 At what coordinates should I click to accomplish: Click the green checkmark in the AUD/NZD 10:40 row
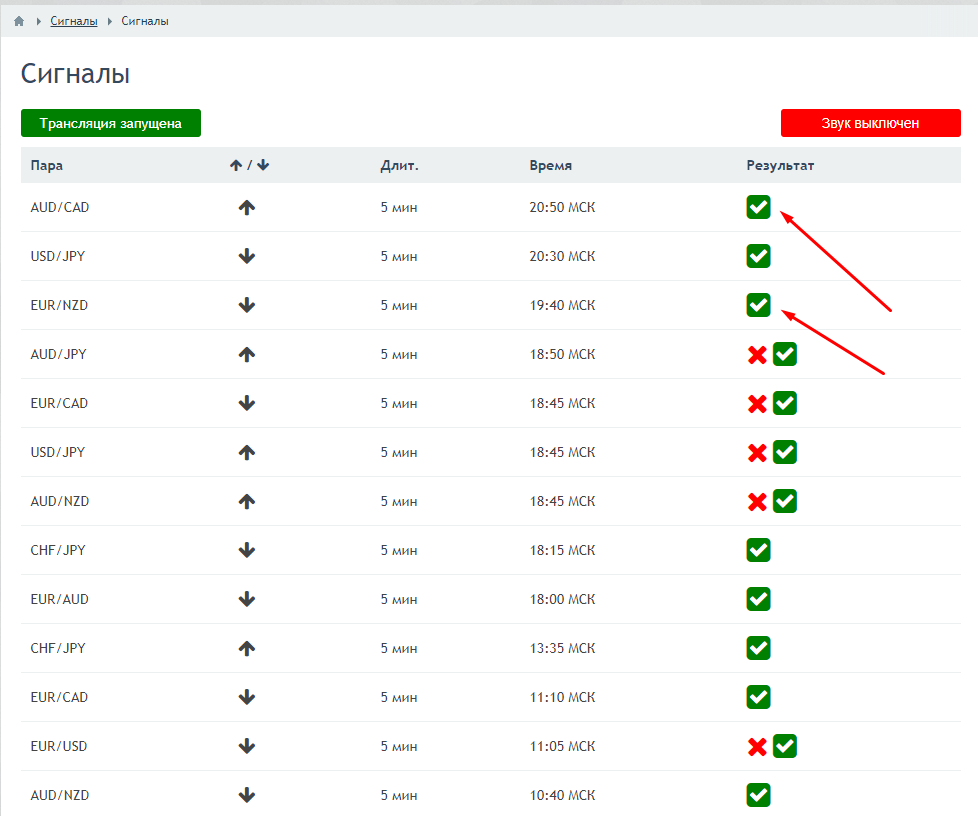click(758, 795)
